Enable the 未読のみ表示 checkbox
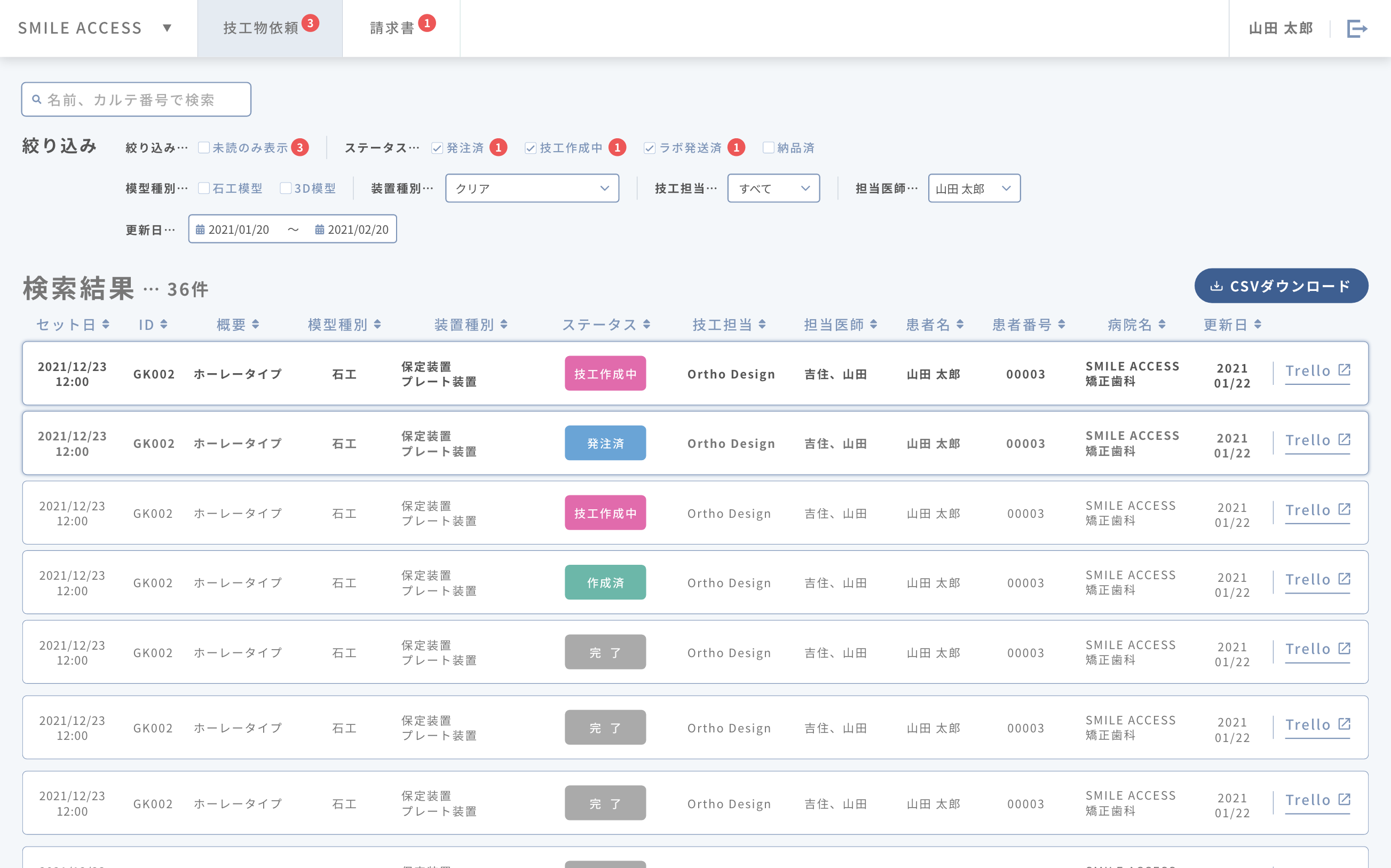 [x=204, y=147]
